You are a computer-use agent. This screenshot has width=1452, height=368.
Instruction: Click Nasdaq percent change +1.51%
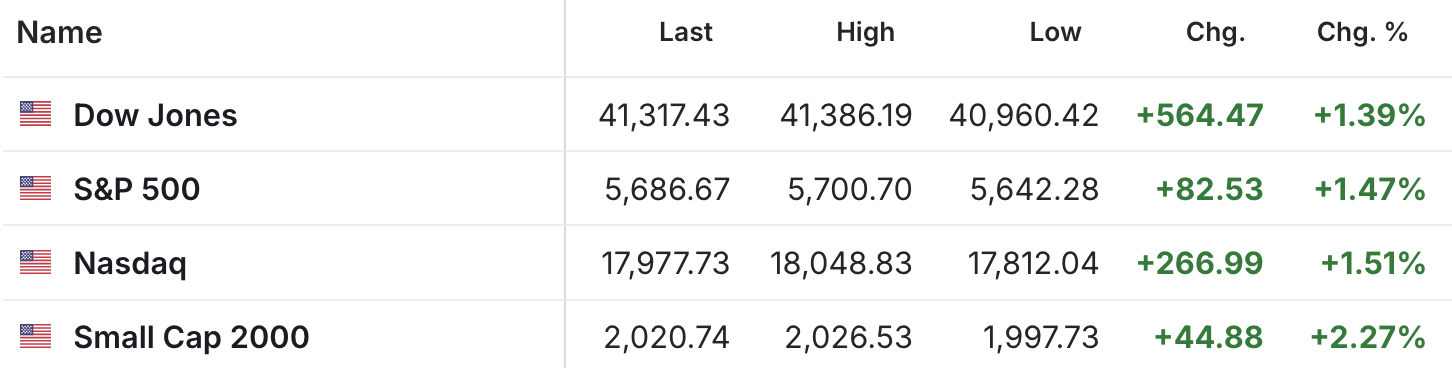(x=1373, y=264)
